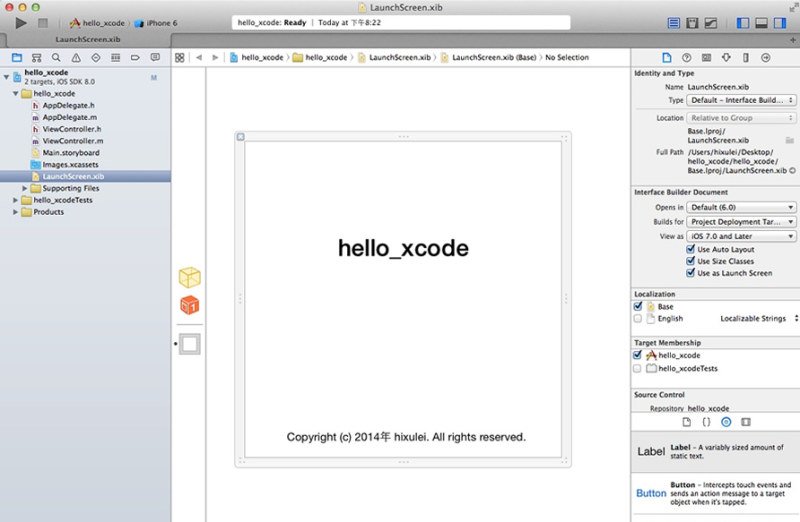Show the Attributes inspector
Image resolution: width=800 pixels, height=522 pixels.
coord(726,58)
